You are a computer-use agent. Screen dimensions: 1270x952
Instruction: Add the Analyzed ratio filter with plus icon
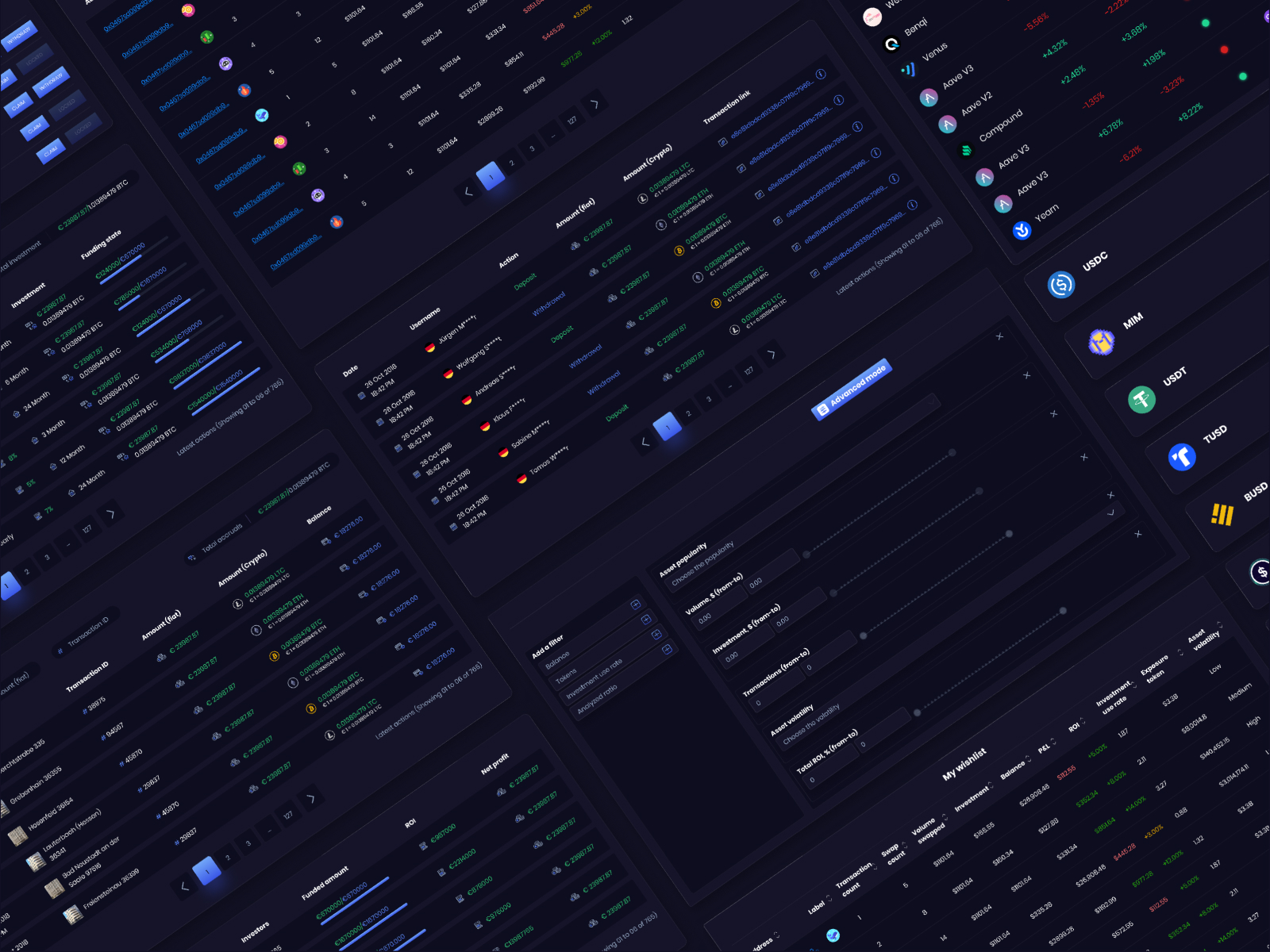[667, 650]
